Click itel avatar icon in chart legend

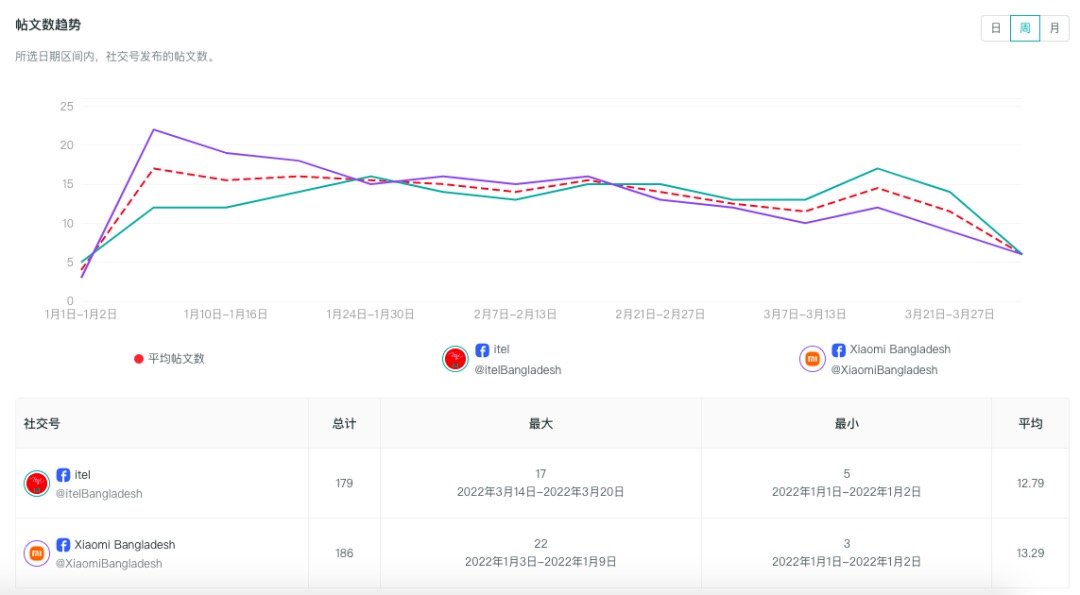pyautogui.click(x=455, y=359)
